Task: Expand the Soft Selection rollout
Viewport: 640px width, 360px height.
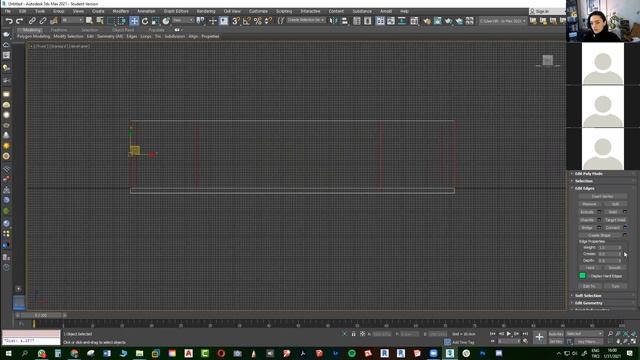Action: coord(602,296)
